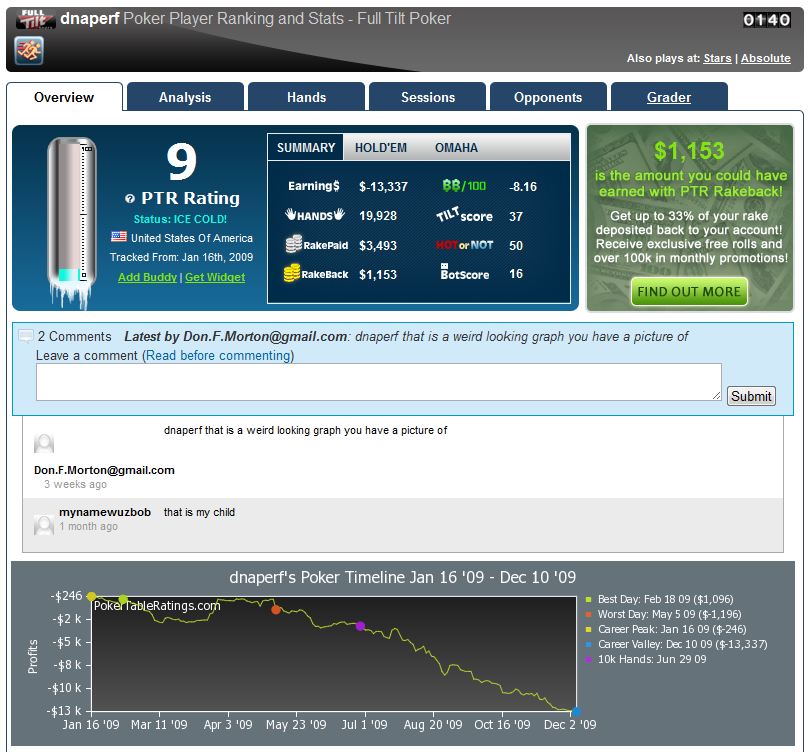Select the SUMMARY stats tab
The width and height of the screenshot is (810, 752).
306,148
